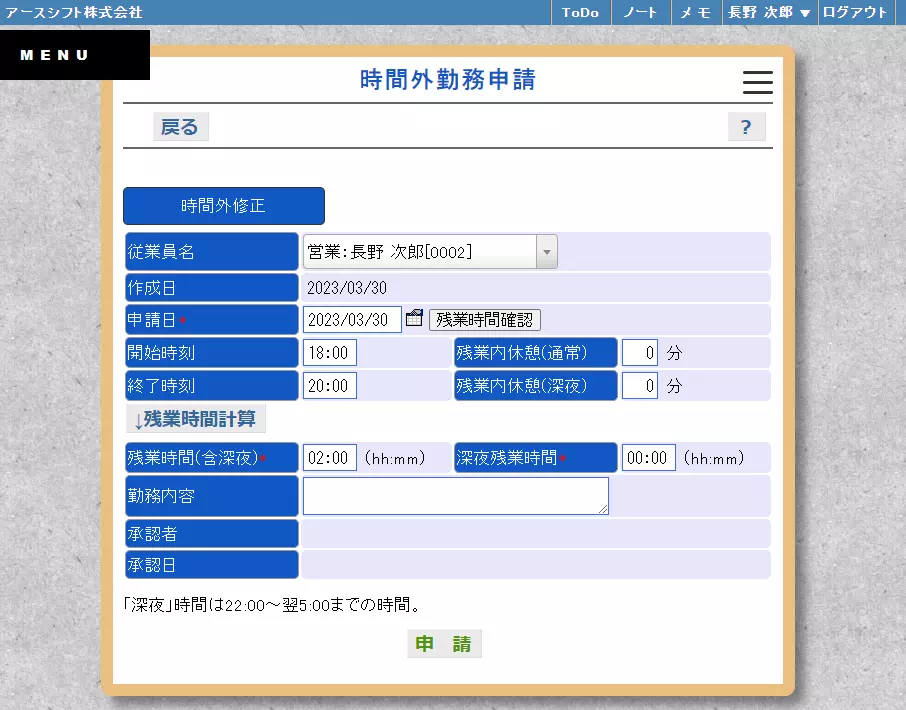Image resolution: width=906 pixels, height=710 pixels.
Task: Select the 終了時刻 end time field
Action: coord(329,385)
